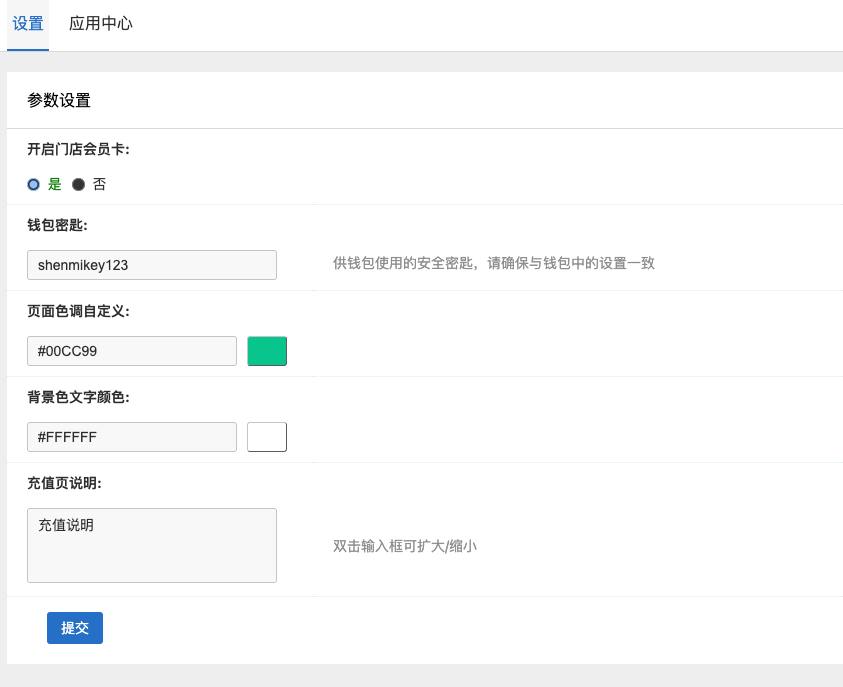Click inside the 充值说明 textarea
843x687 pixels.
[152, 545]
